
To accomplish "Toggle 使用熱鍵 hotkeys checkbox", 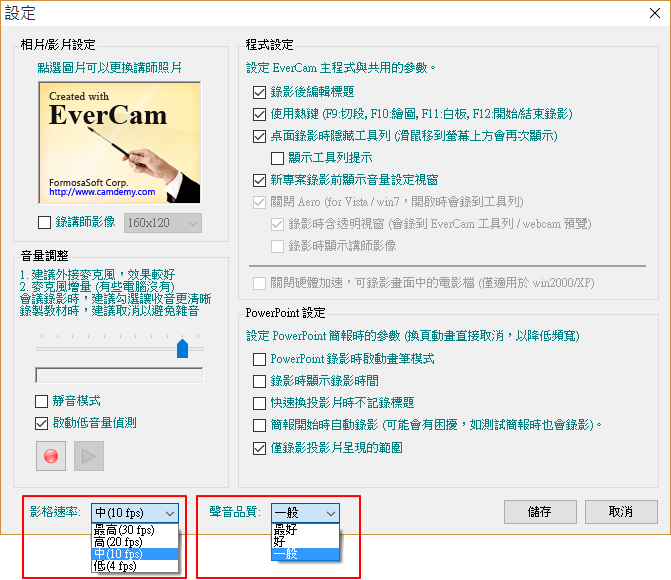I will coord(259,114).
